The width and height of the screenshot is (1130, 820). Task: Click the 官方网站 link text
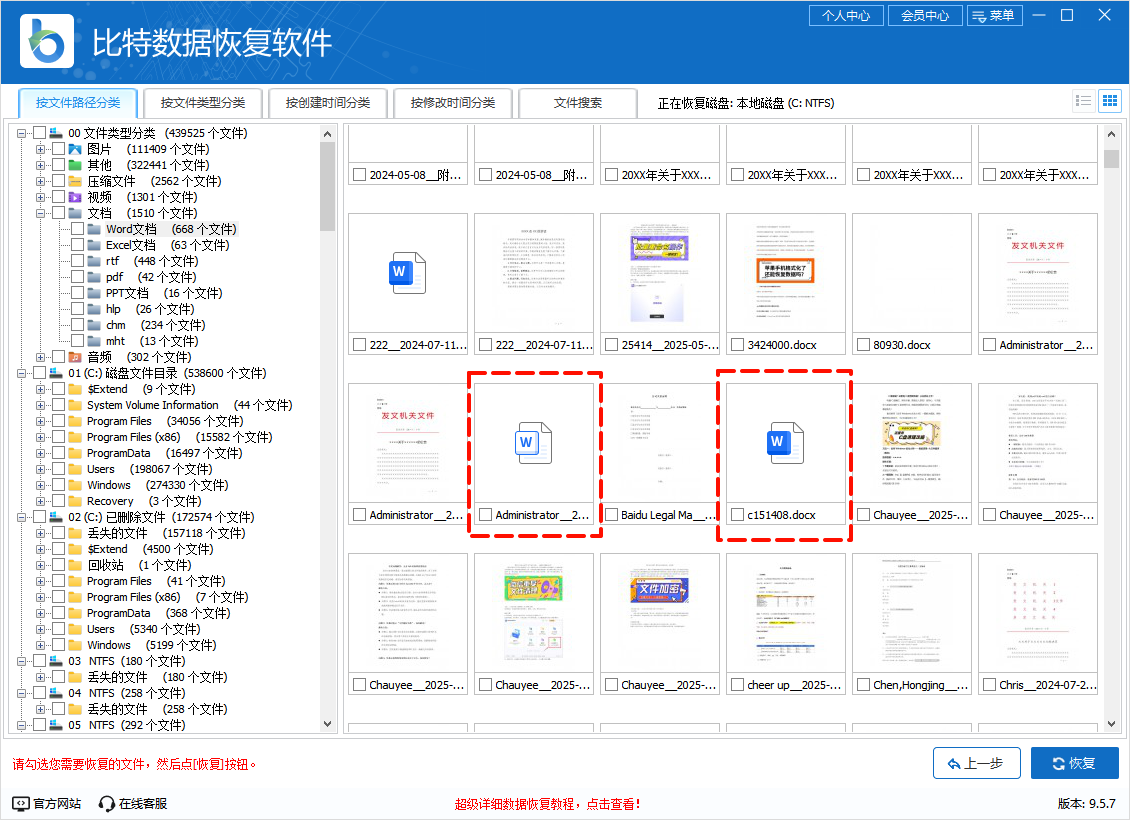point(58,803)
